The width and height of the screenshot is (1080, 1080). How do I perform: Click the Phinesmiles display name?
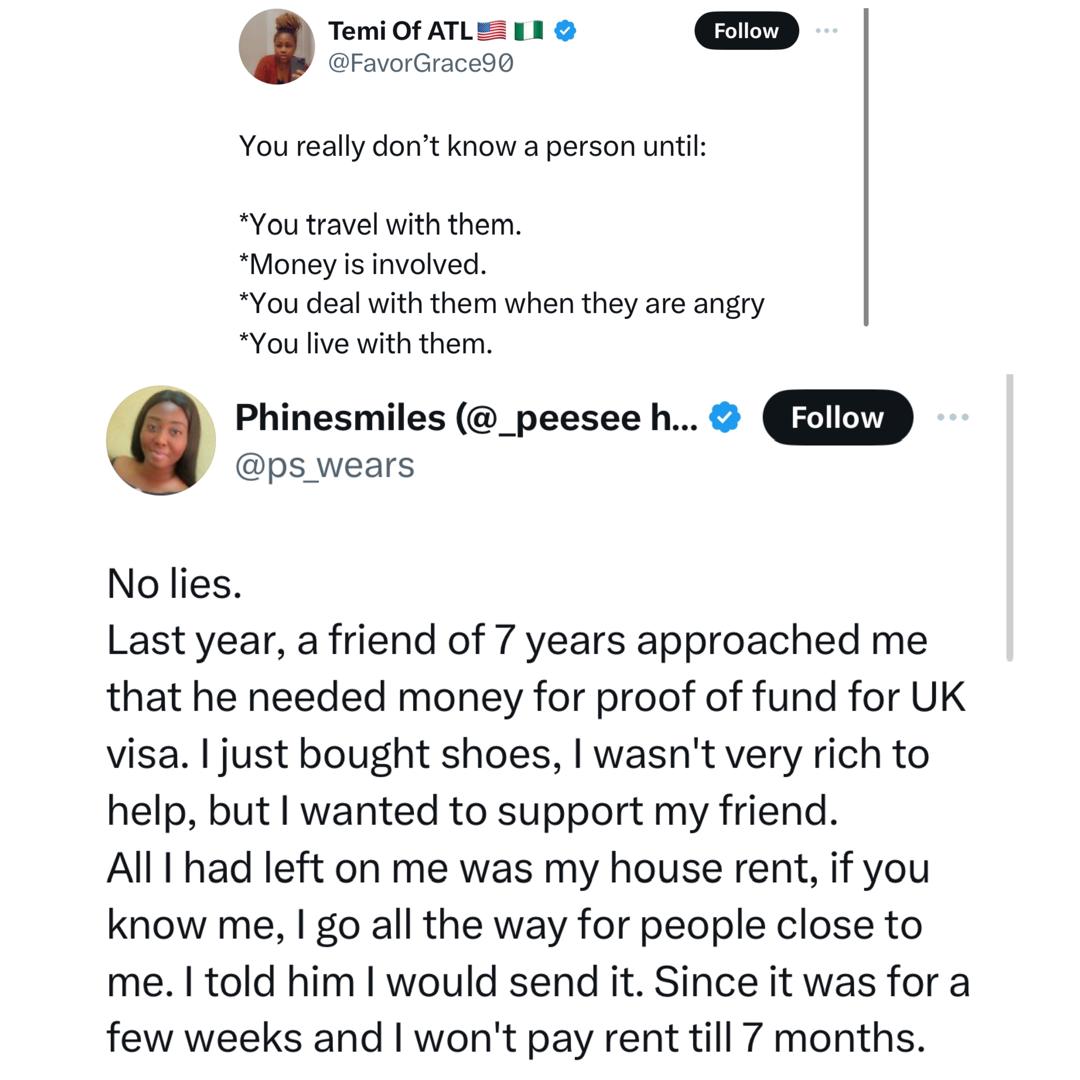tap(466, 418)
